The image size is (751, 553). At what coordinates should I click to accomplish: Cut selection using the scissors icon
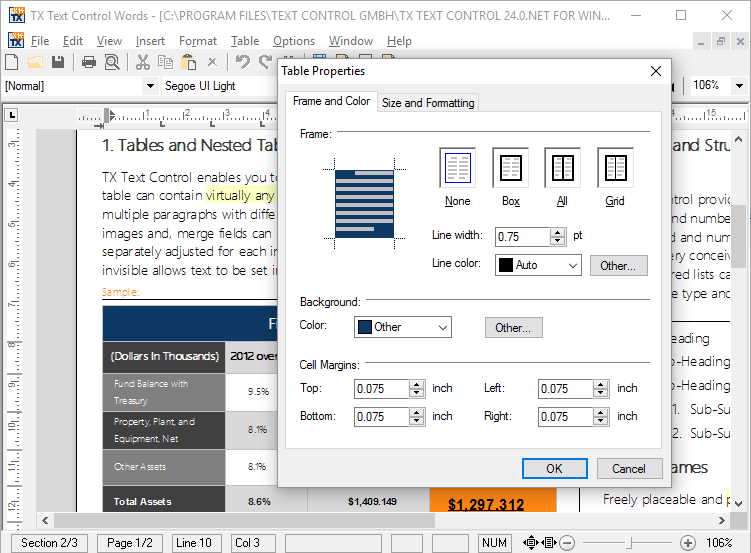142,62
